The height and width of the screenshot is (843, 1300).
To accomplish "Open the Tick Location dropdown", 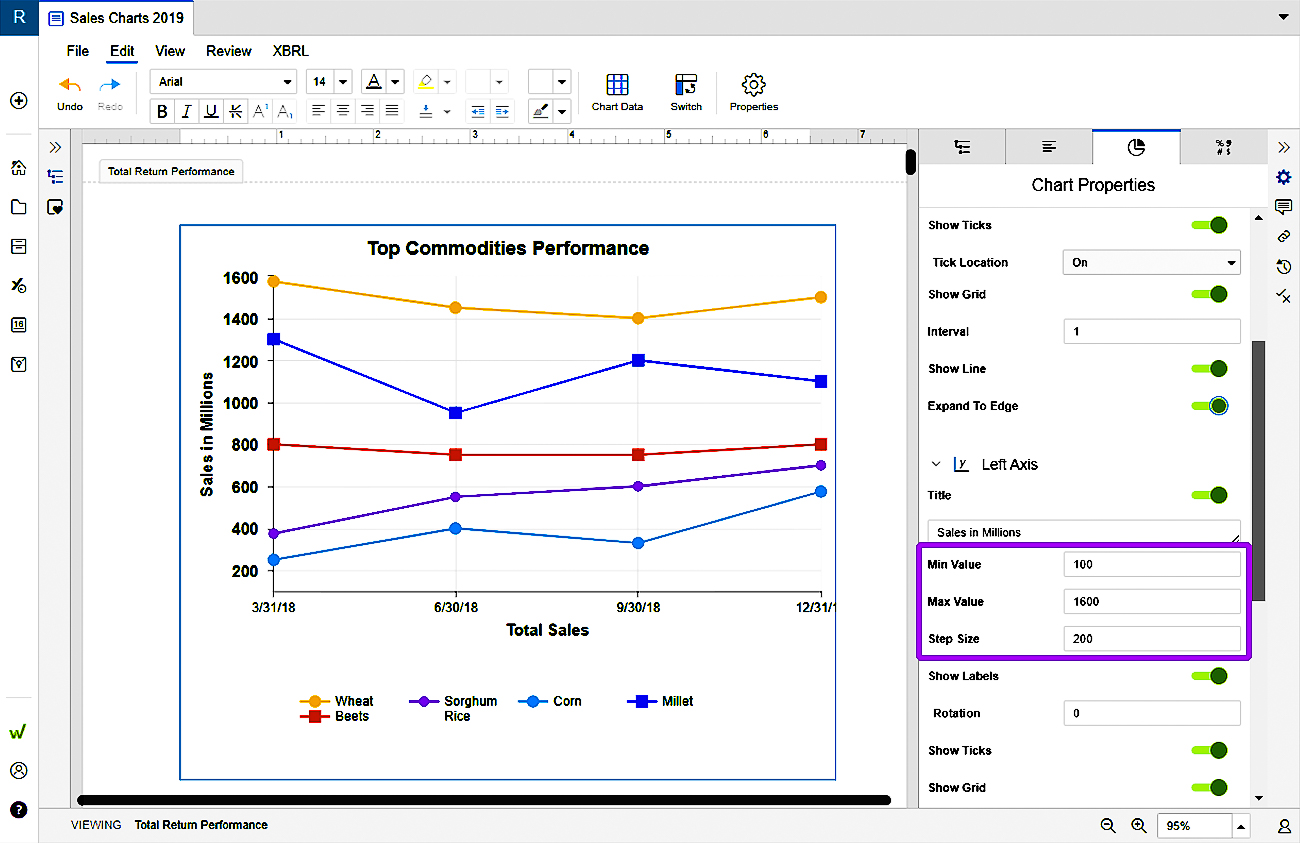I will coord(1151,262).
